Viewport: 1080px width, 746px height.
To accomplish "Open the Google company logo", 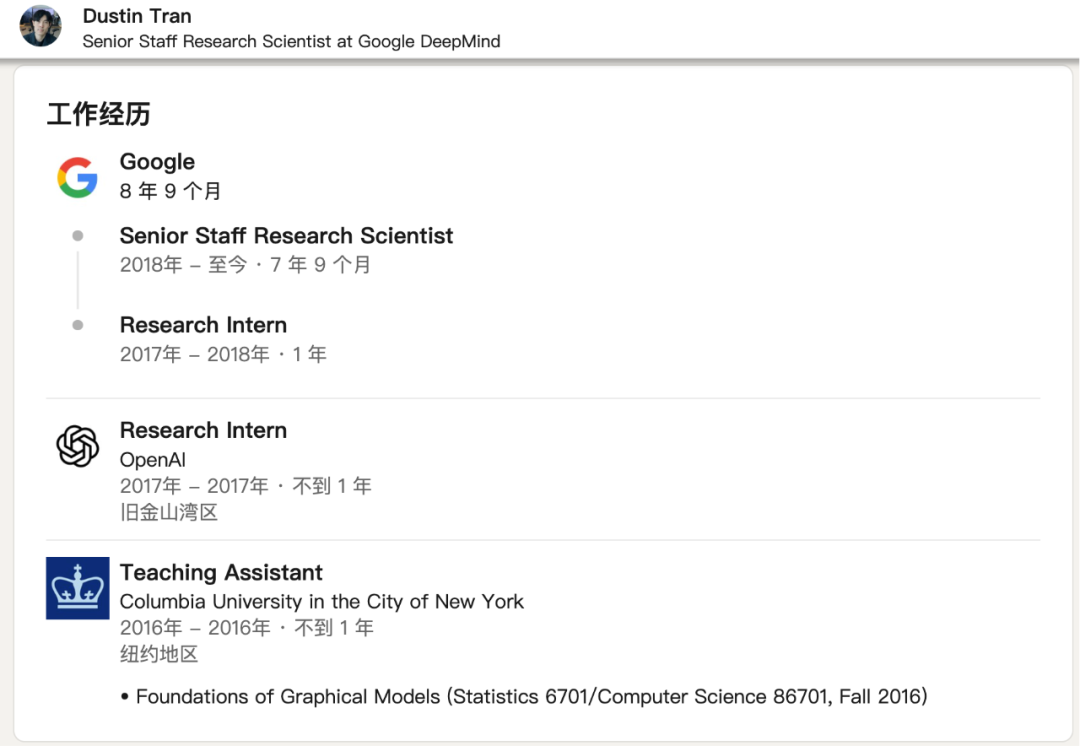I will tap(77, 178).
